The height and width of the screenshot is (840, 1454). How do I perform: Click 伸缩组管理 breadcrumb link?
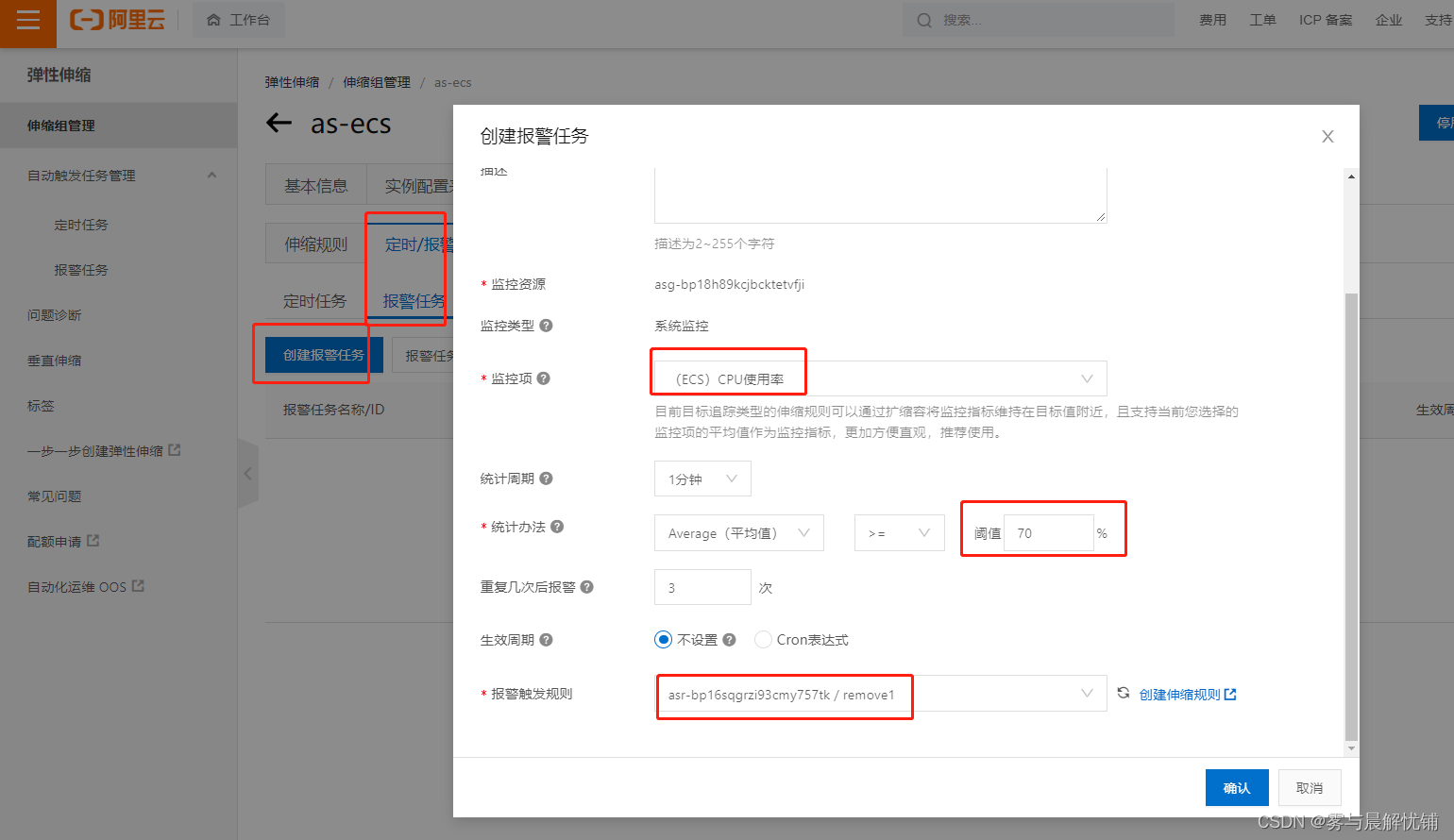pos(377,83)
